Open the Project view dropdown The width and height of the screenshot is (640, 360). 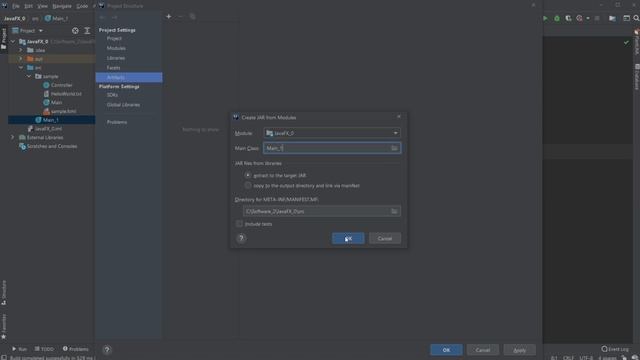tap(27, 31)
